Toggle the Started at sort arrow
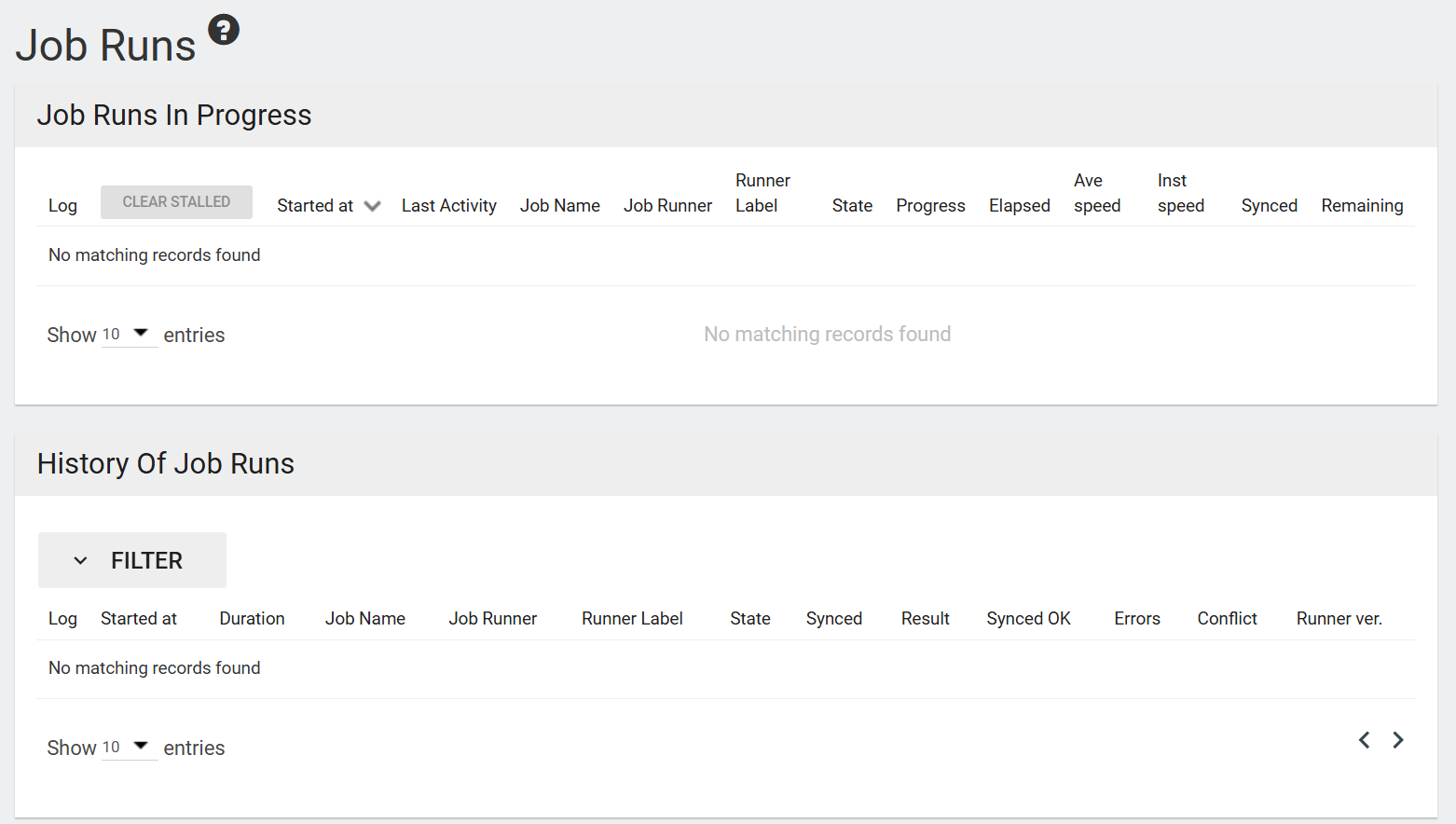1456x824 pixels. 372,206
